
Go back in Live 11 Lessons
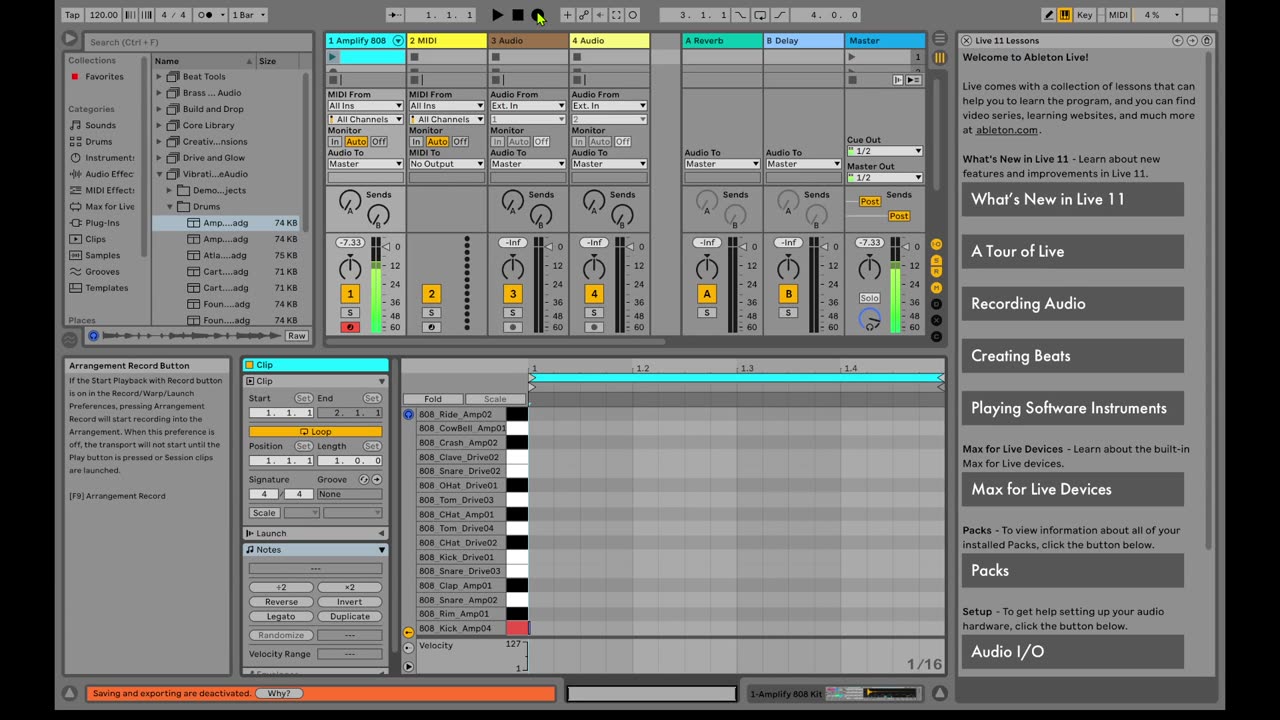coord(1178,40)
